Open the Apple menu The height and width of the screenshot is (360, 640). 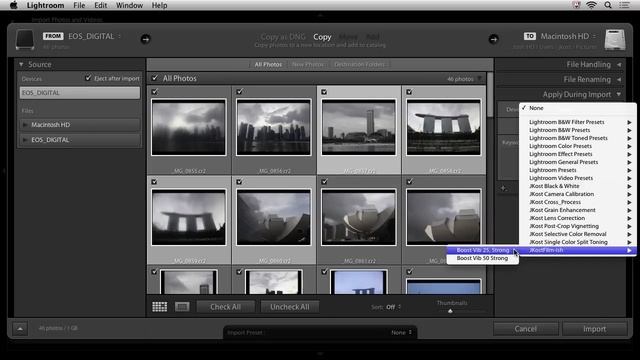coord(13,5)
